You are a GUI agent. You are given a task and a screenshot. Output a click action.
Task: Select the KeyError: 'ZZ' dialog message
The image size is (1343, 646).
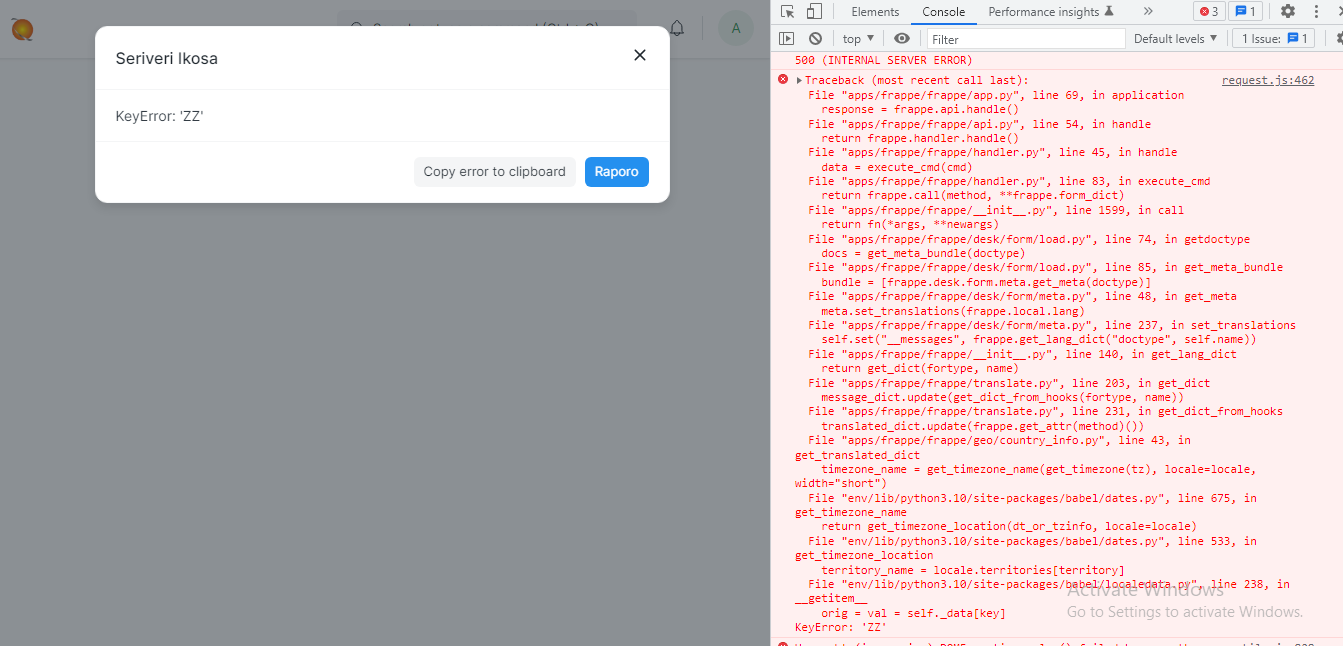click(x=160, y=117)
